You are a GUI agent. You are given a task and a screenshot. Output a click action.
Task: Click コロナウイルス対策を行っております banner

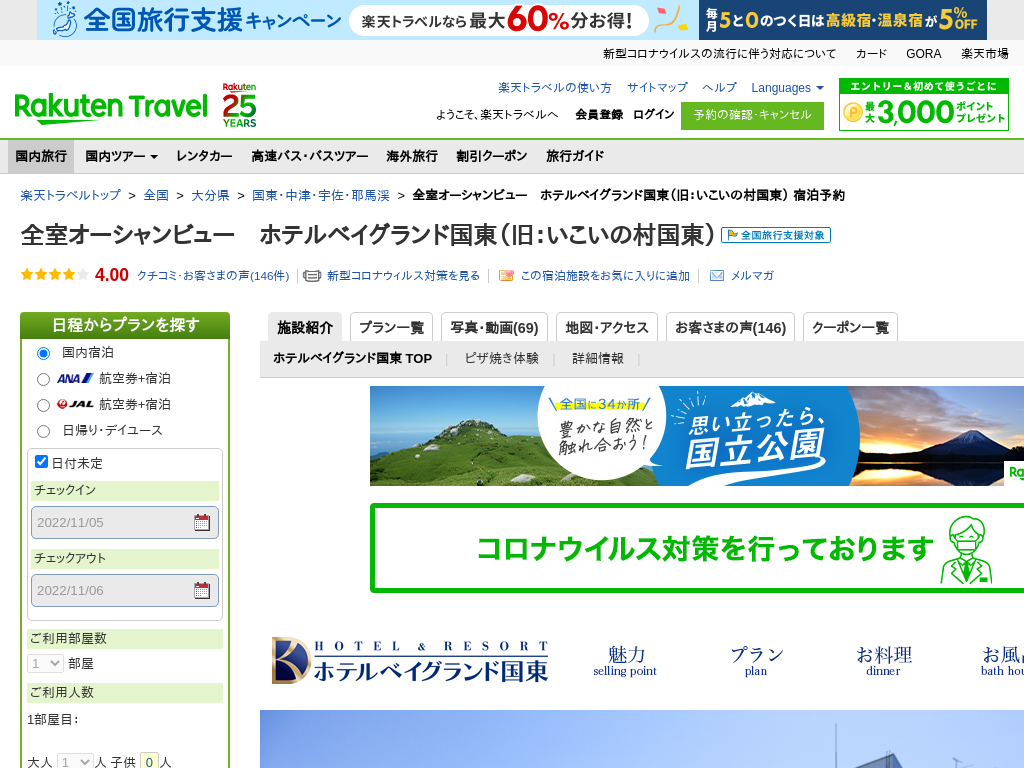tap(697, 548)
